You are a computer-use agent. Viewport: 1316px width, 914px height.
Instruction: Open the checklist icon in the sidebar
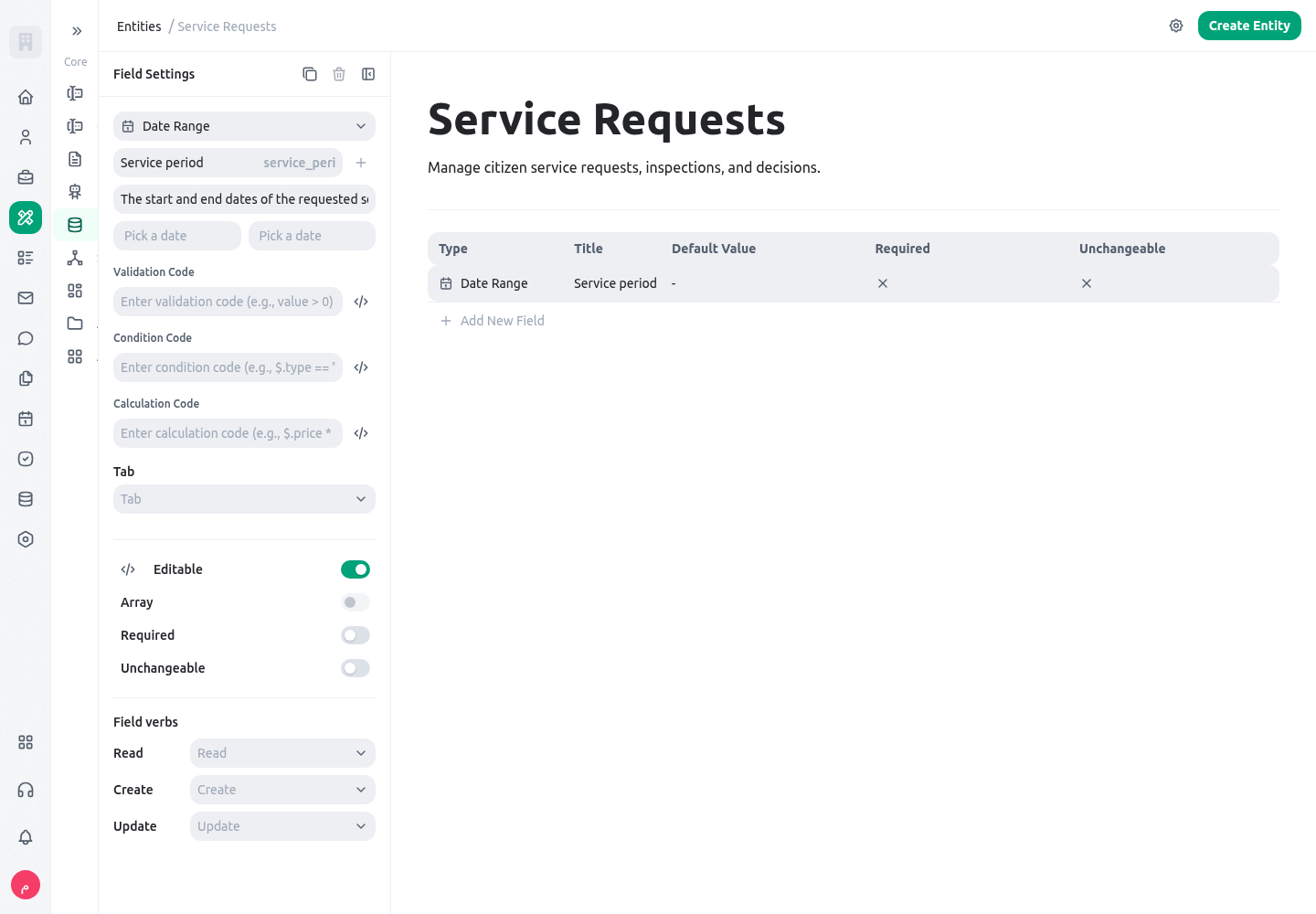click(x=26, y=258)
